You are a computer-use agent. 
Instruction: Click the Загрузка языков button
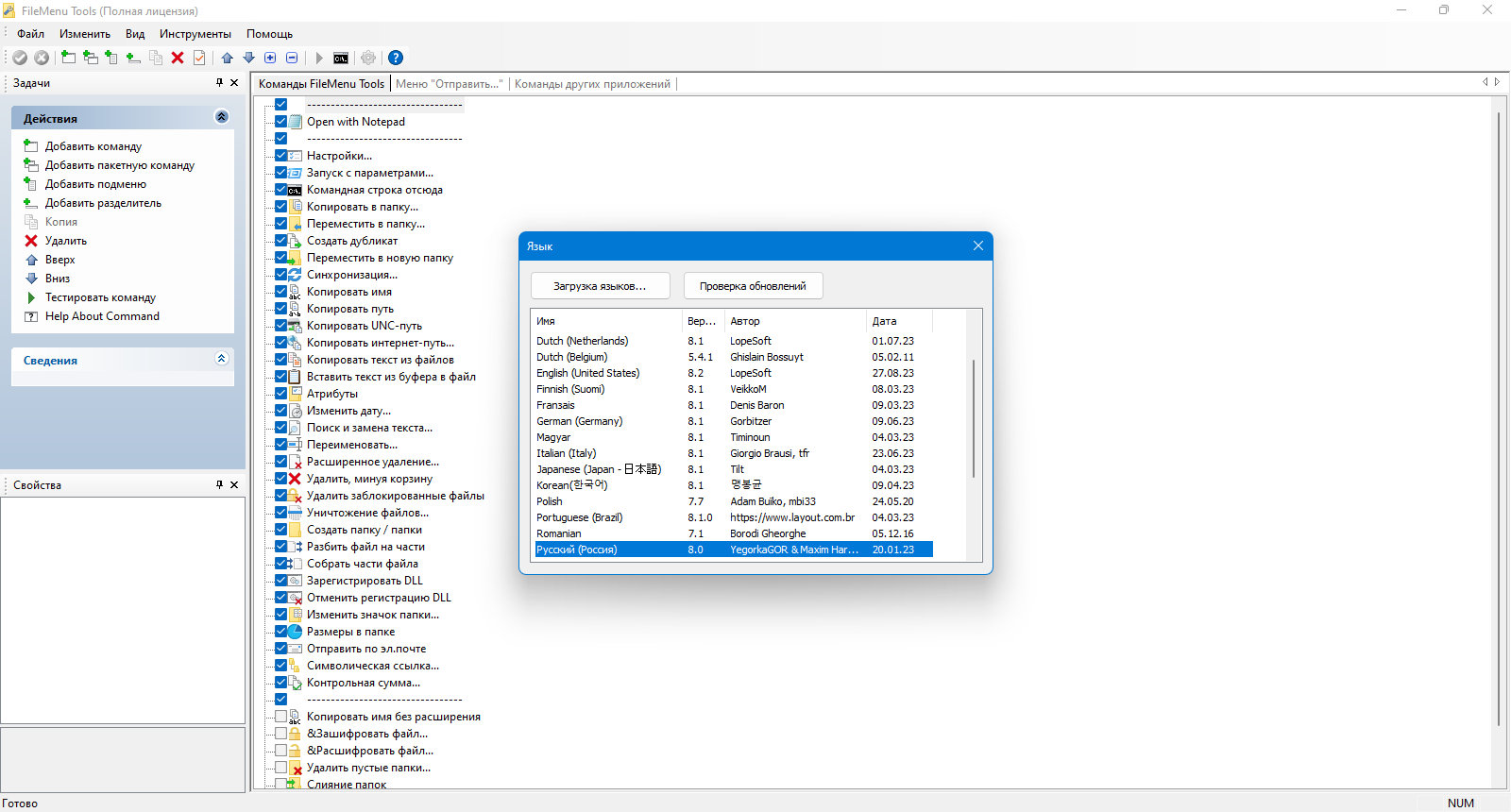click(600, 286)
